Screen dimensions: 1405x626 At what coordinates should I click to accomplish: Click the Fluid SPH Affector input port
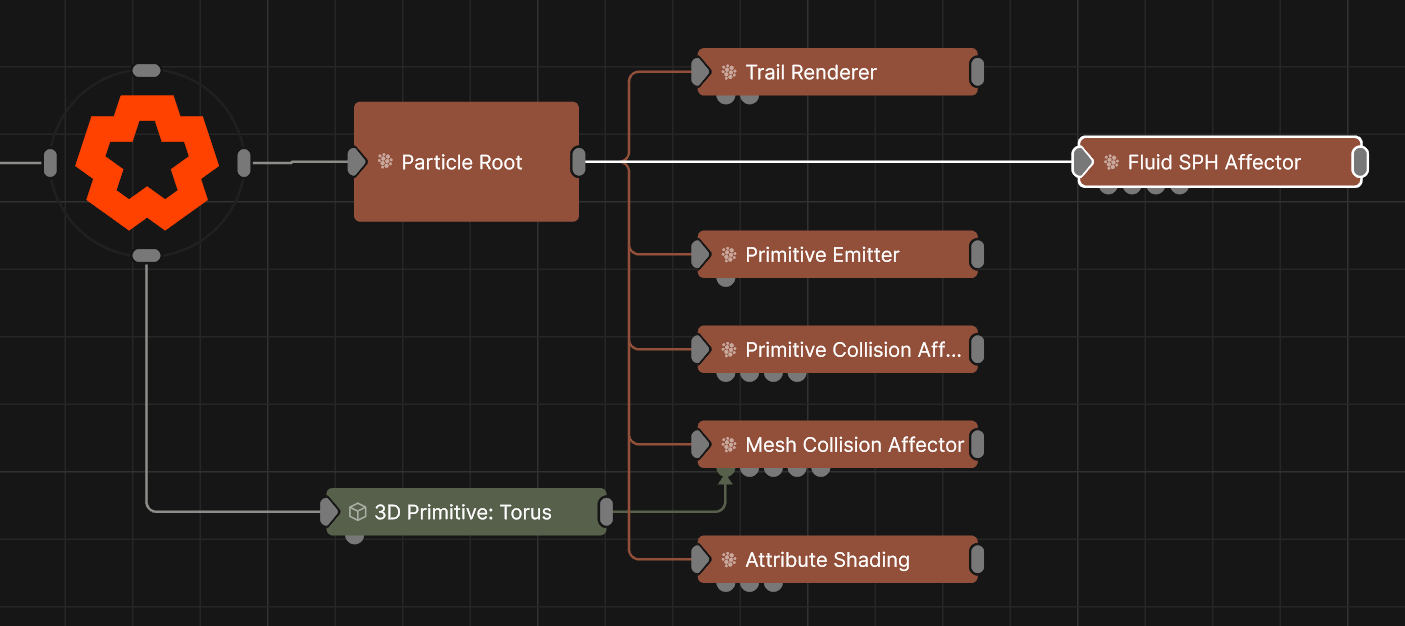pyautogui.click(x=1082, y=162)
